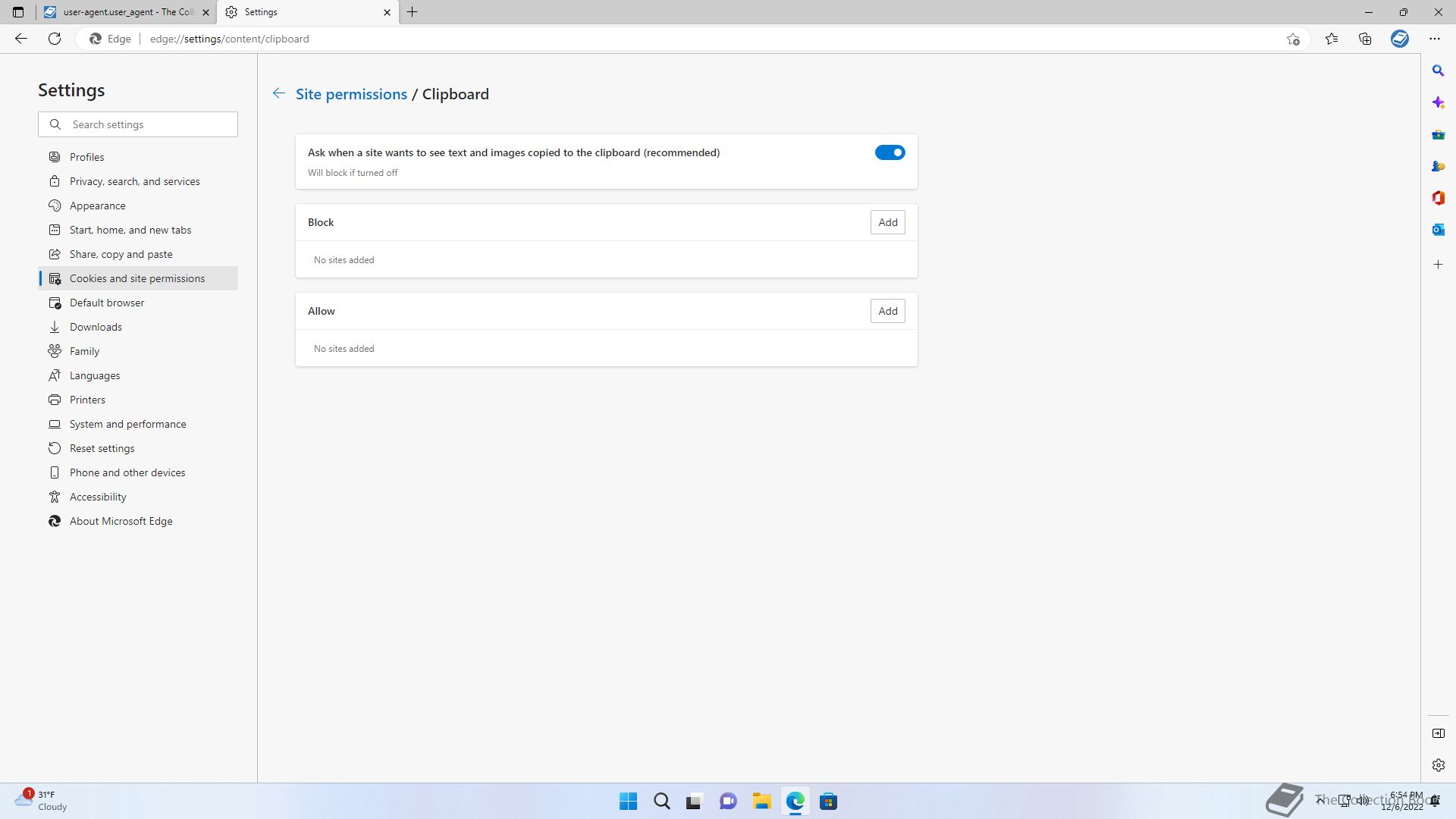
Task: Open Accessibility settings
Action: pos(138,497)
